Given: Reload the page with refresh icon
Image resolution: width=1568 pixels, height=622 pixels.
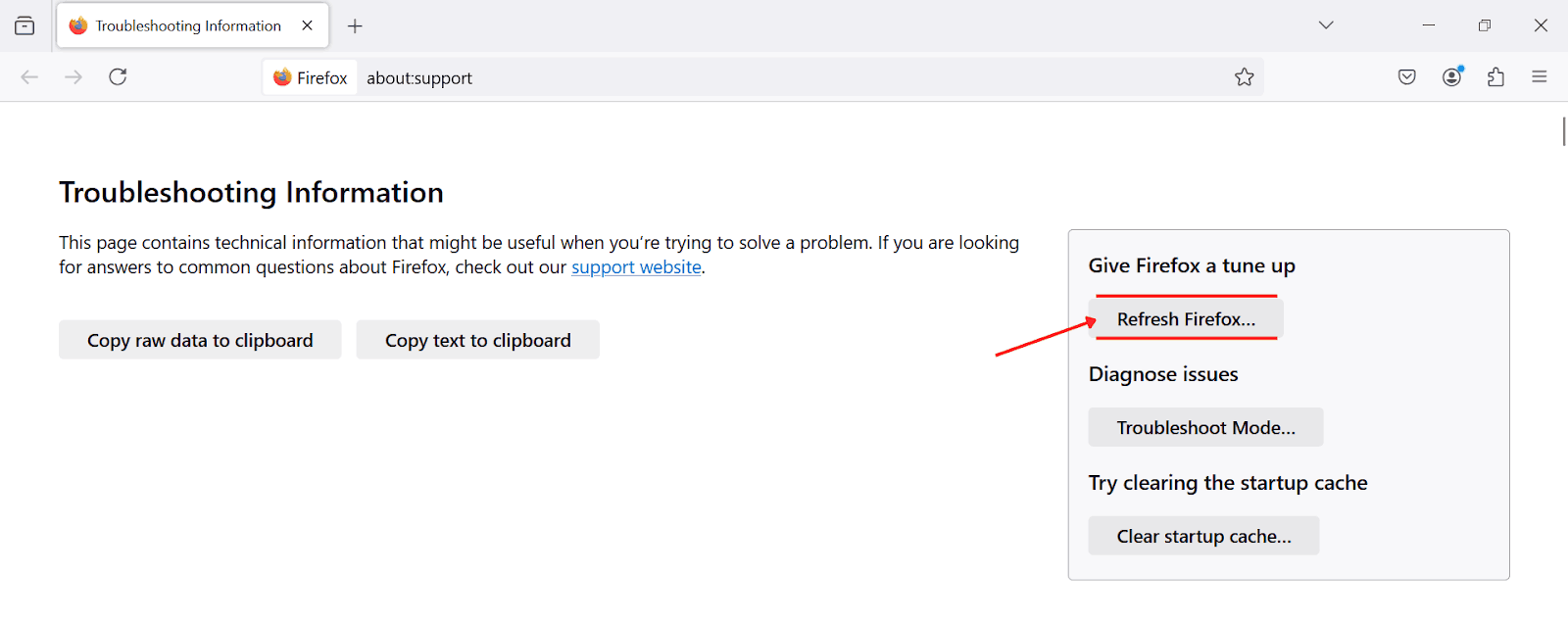Looking at the screenshot, I should (118, 77).
